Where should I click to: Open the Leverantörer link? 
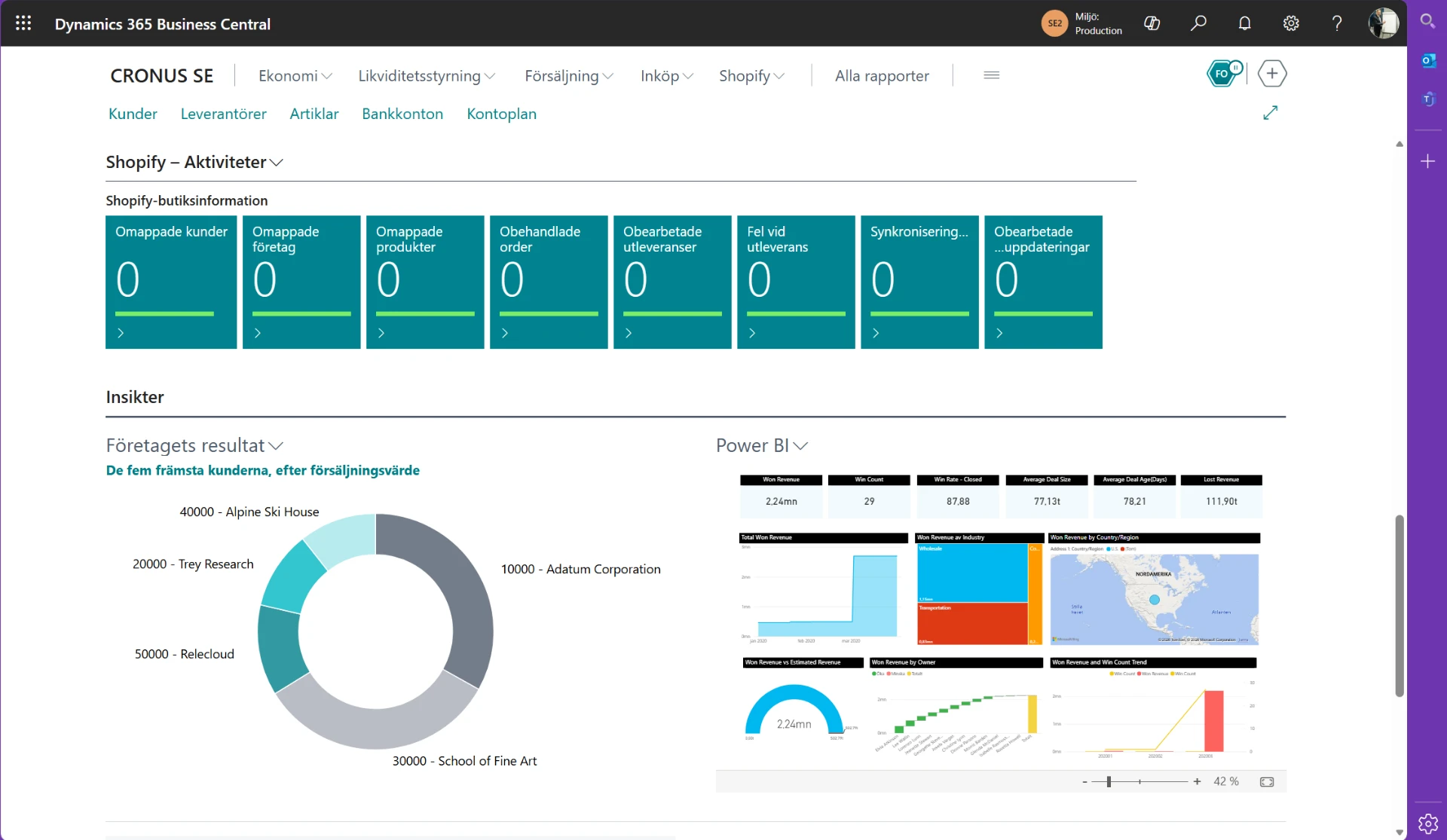click(223, 114)
